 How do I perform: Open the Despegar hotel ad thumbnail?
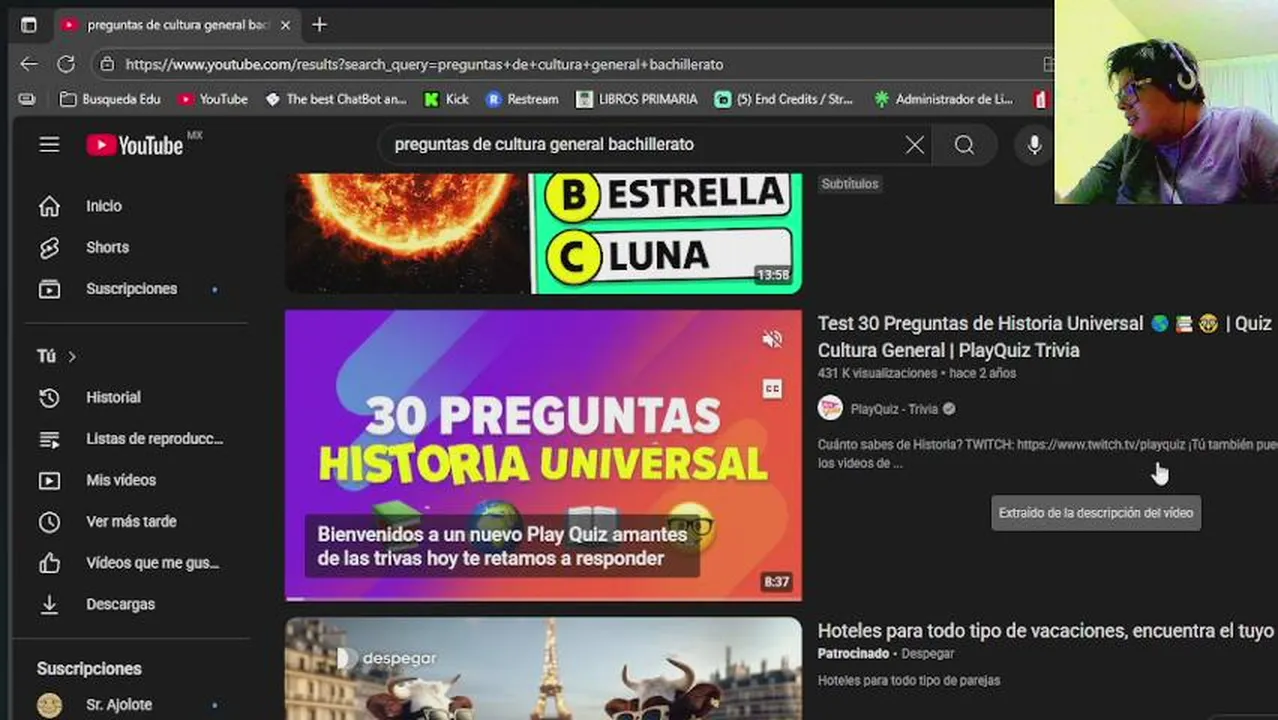(543, 668)
